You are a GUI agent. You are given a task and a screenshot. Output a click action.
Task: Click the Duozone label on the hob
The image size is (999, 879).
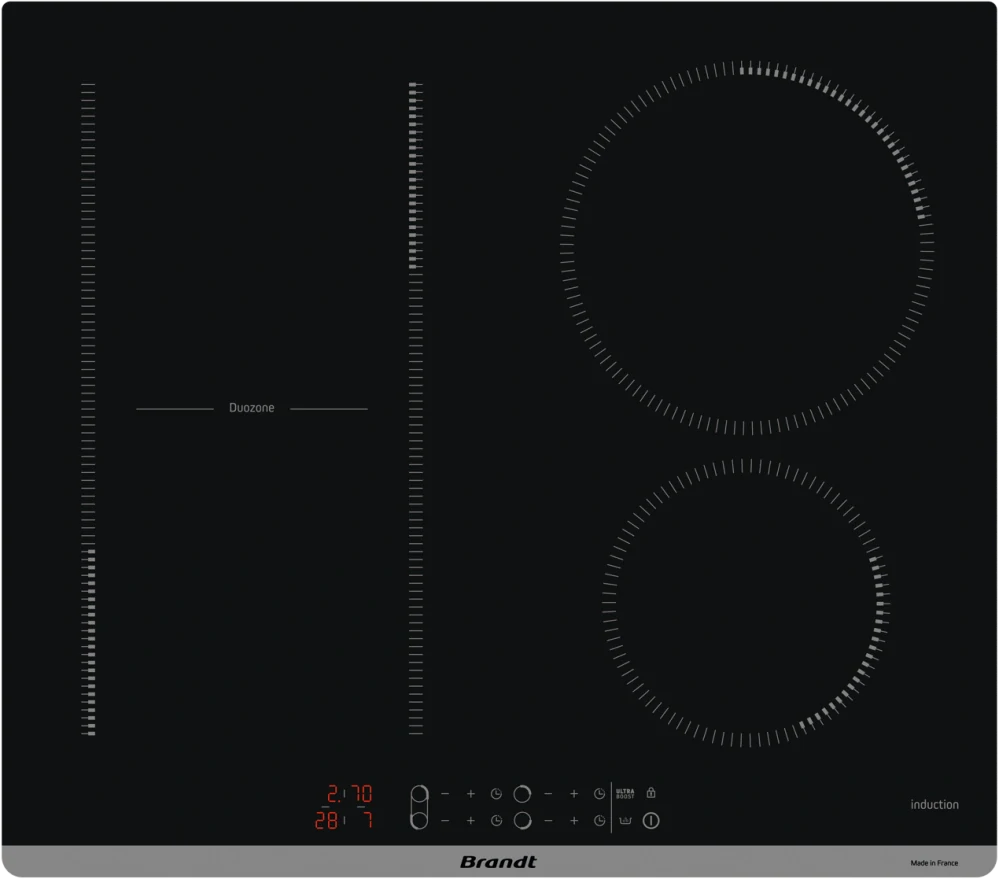click(252, 408)
